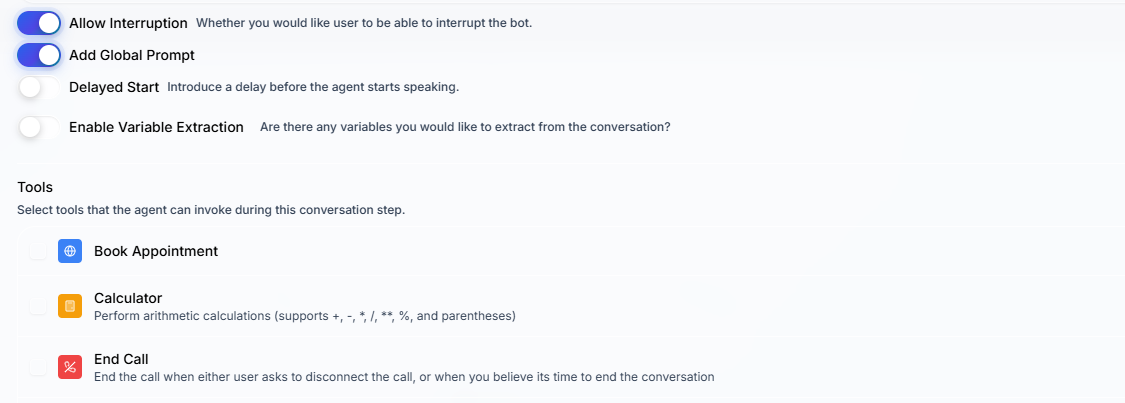Viewport: 1125px width, 403px height.
Task: Click the red End Call phone icon
Action: tap(70, 367)
